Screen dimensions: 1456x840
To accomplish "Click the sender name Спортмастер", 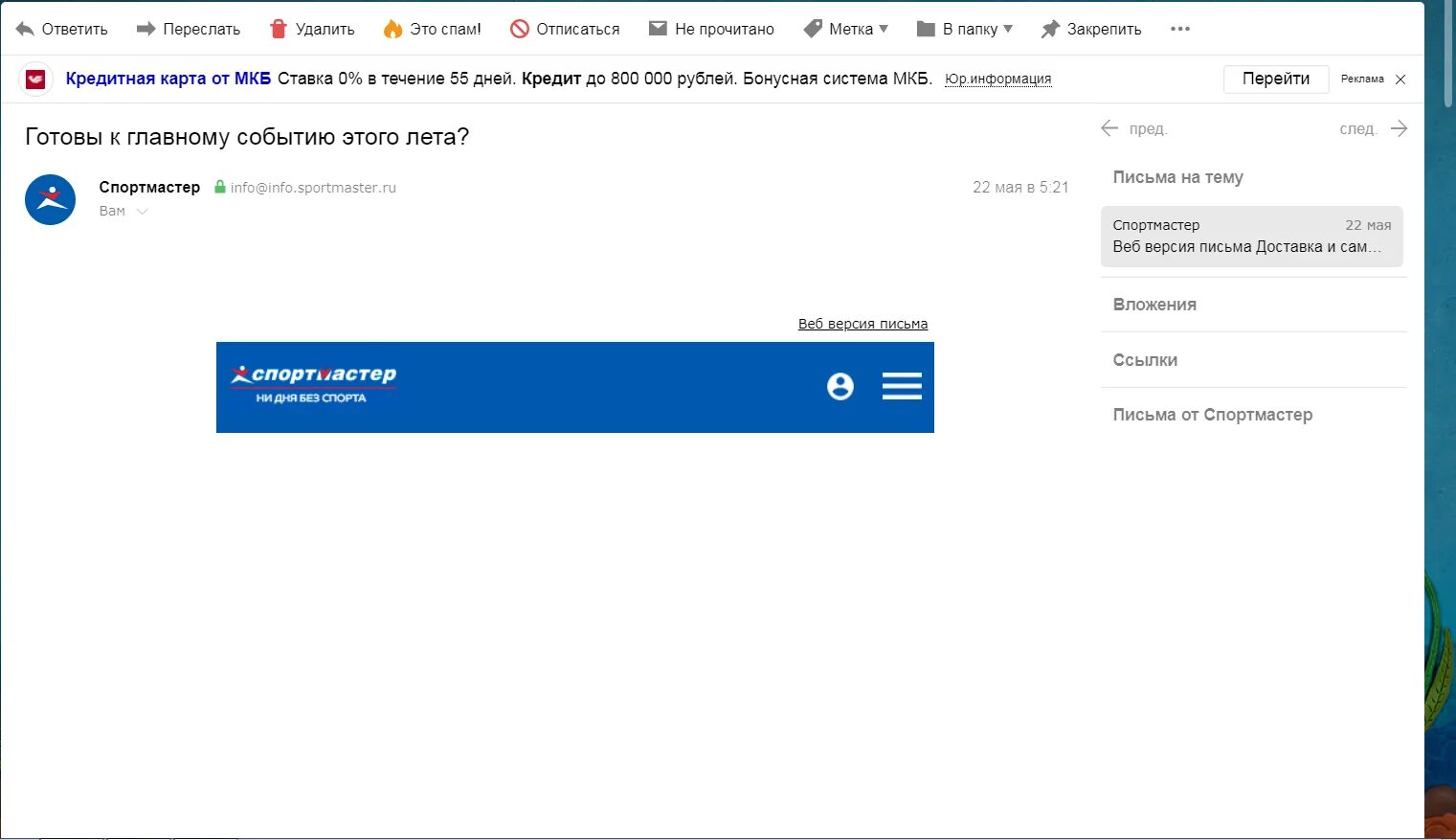I will coord(149,187).
